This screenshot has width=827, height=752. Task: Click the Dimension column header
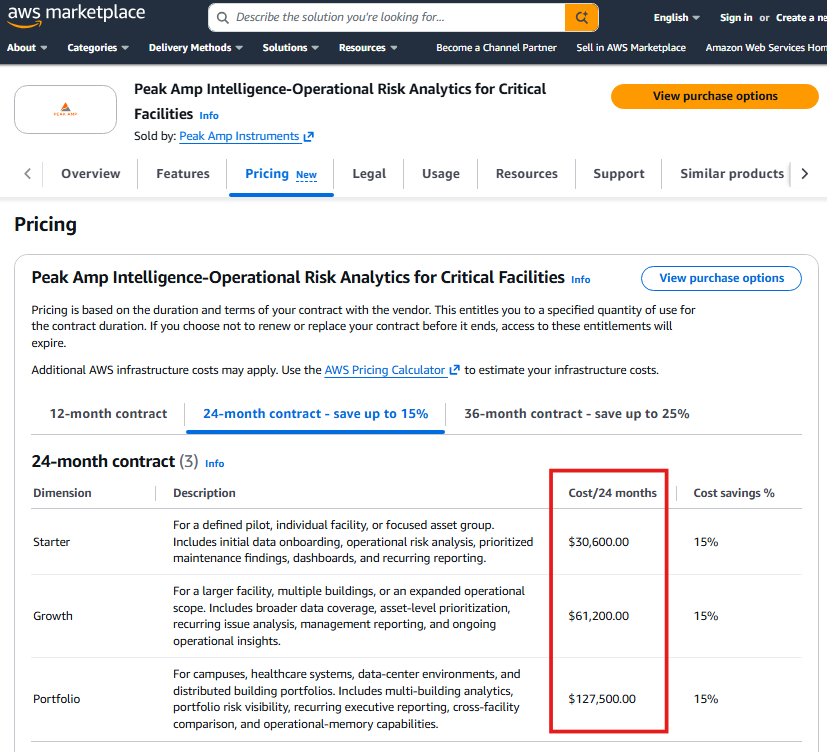62,493
